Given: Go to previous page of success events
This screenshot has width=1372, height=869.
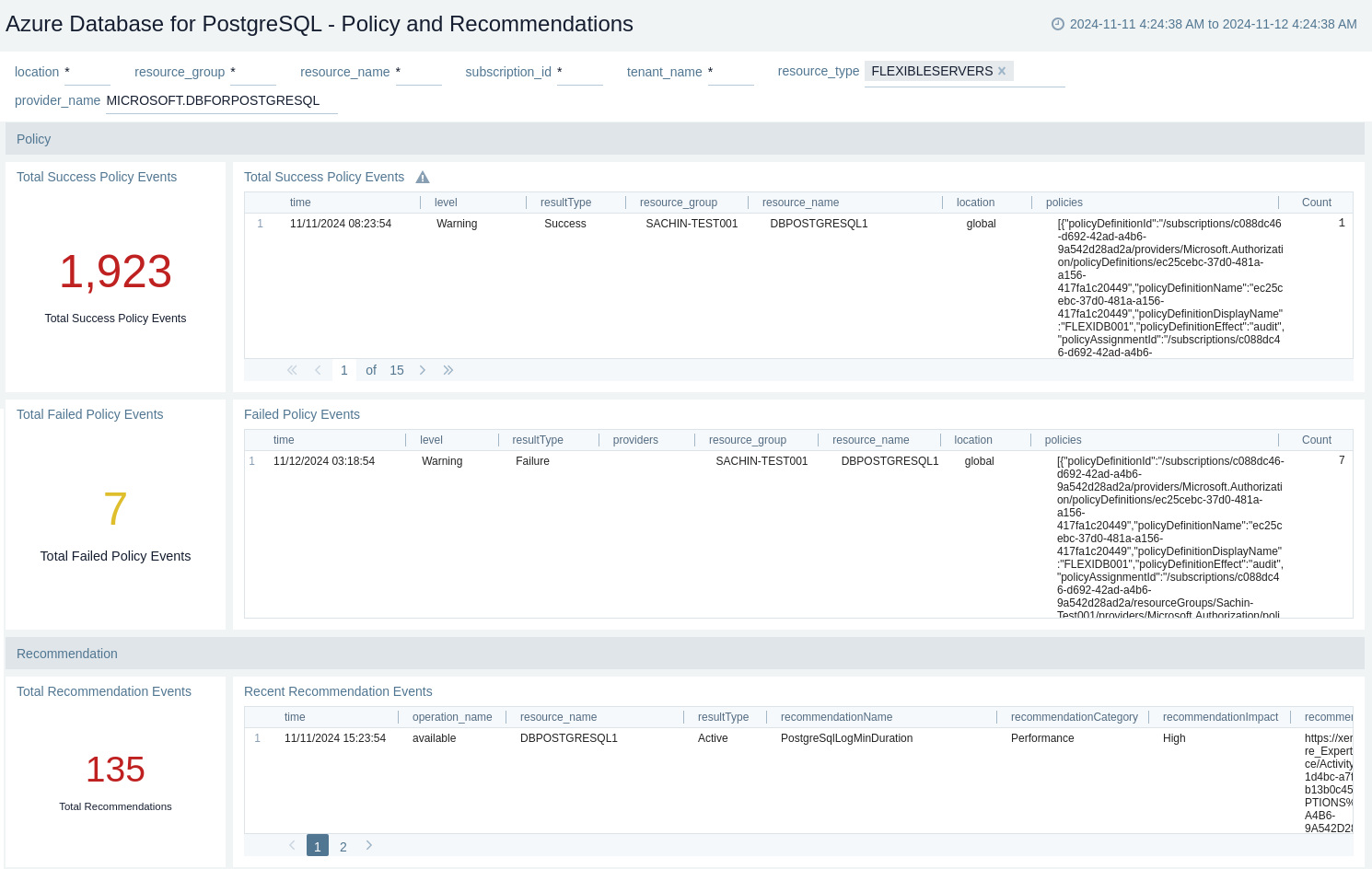Looking at the screenshot, I should click(x=318, y=370).
